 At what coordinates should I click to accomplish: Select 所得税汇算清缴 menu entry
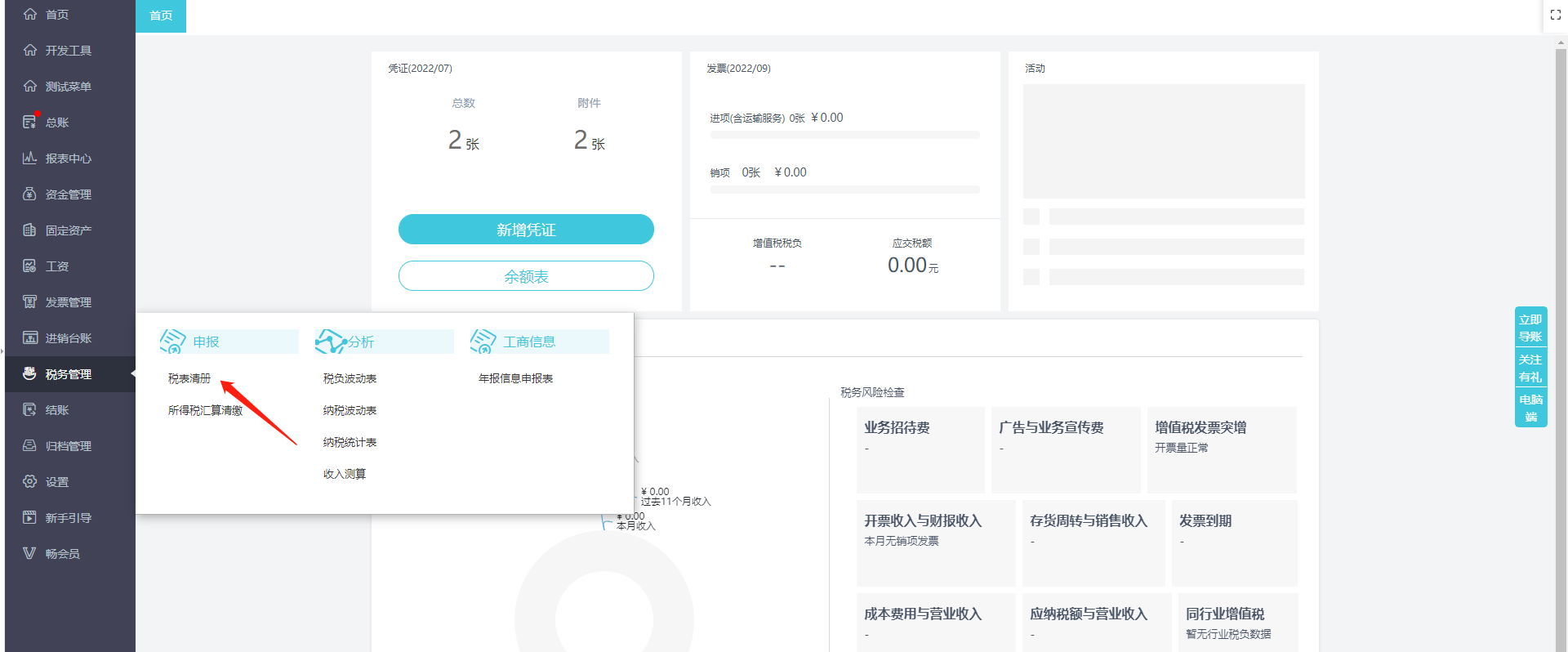click(205, 410)
